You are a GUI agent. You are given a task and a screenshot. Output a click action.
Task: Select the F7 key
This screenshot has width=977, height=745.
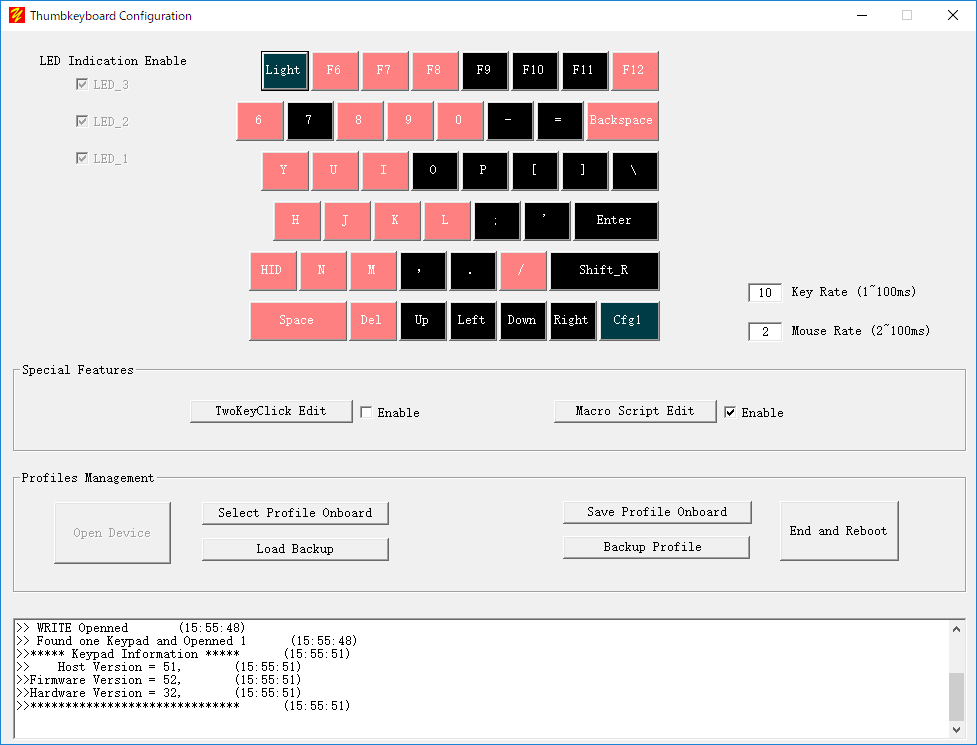384,70
